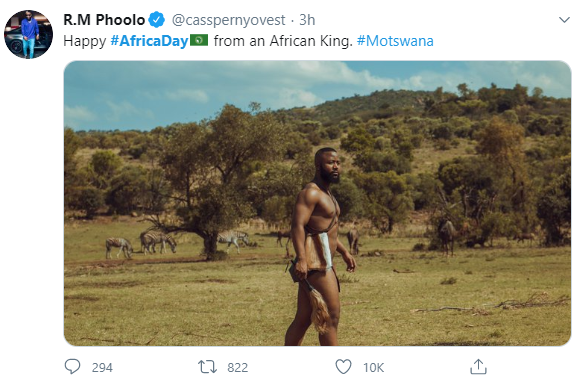Click the grazing zebras in the photo
Viewport: 579px width, 383px height.
pyautogui.click(x=177, y=243)
